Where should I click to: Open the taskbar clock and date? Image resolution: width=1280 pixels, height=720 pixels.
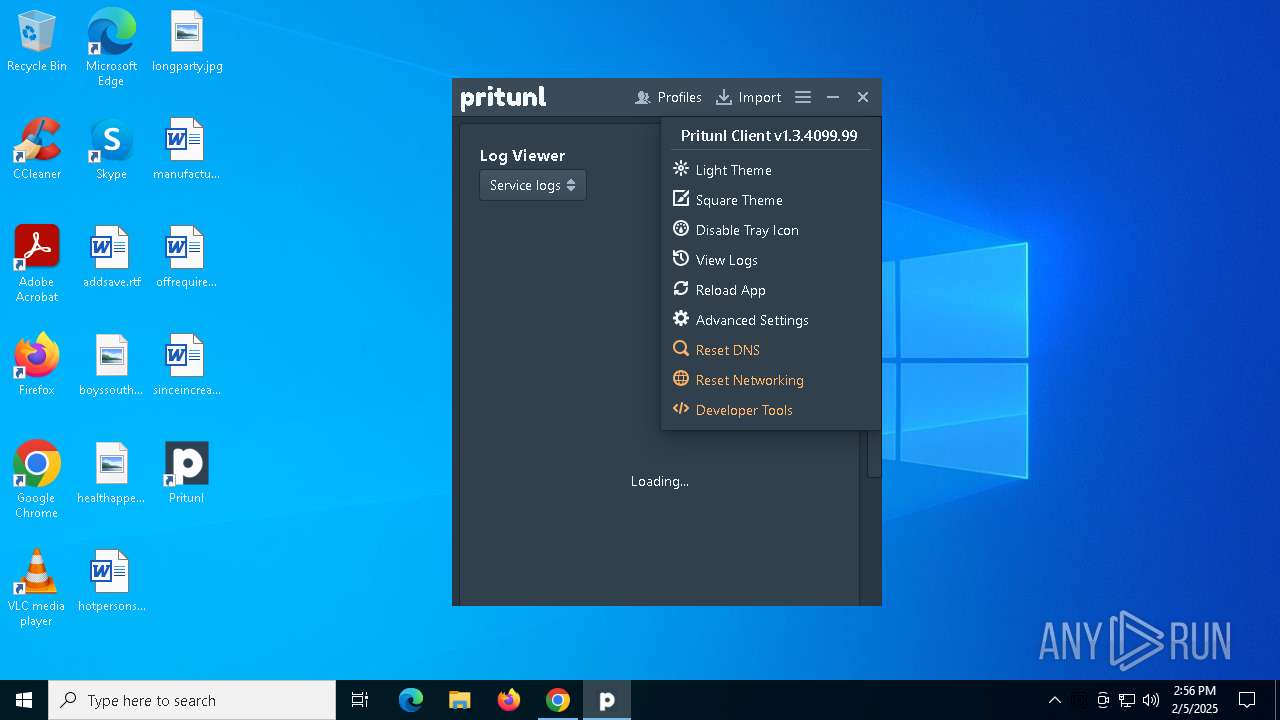[1195, 700]
